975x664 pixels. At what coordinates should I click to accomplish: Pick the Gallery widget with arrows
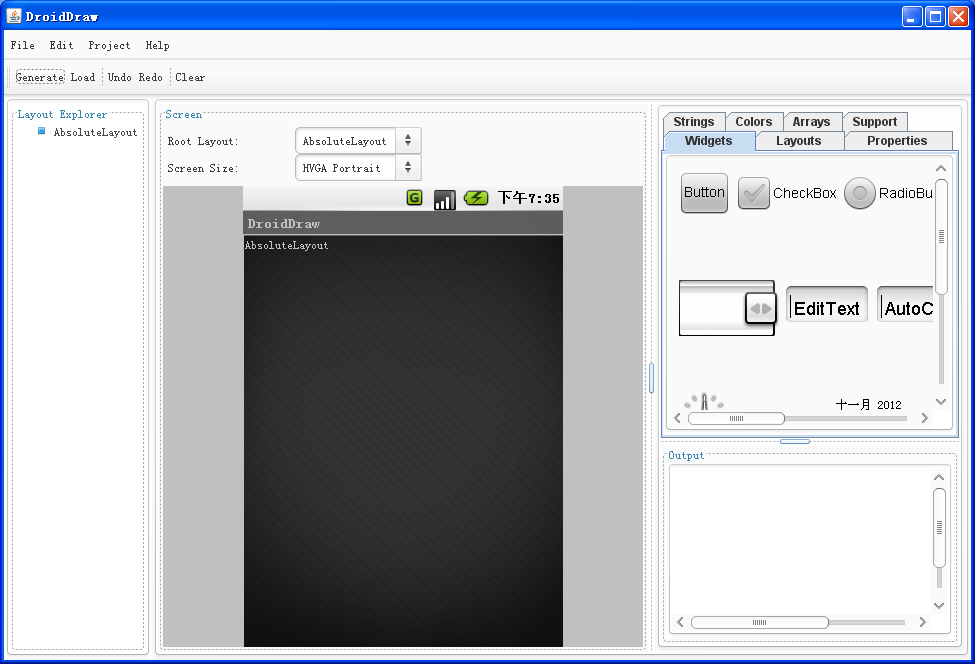pos(727,308)
